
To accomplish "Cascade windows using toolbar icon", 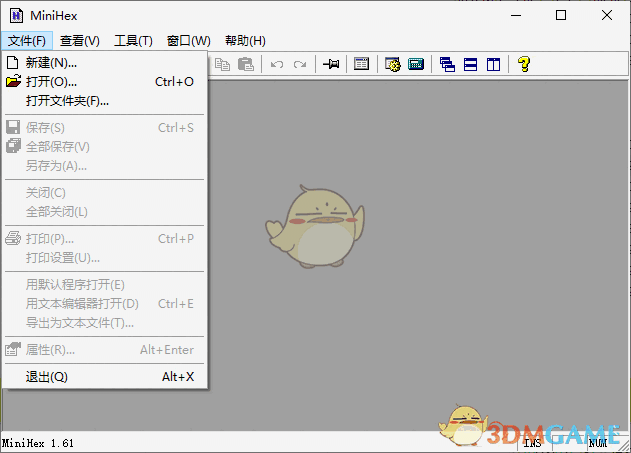I will (447, 64).
